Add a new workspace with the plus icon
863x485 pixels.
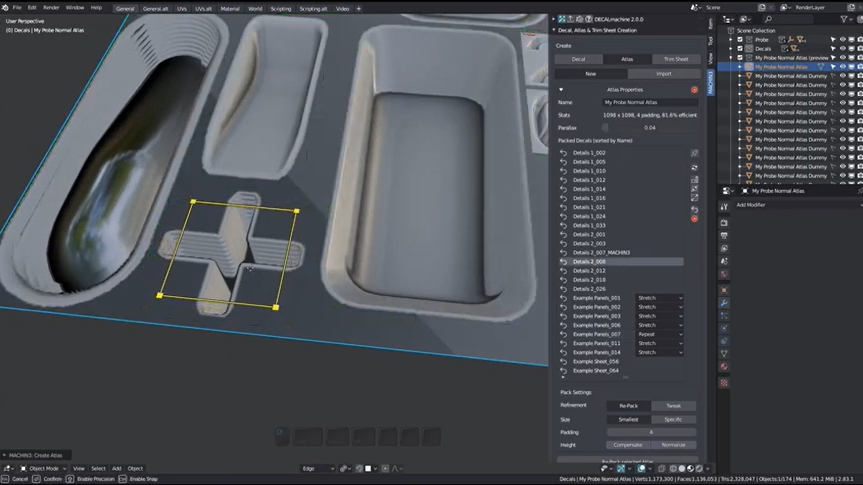point(358,9)
